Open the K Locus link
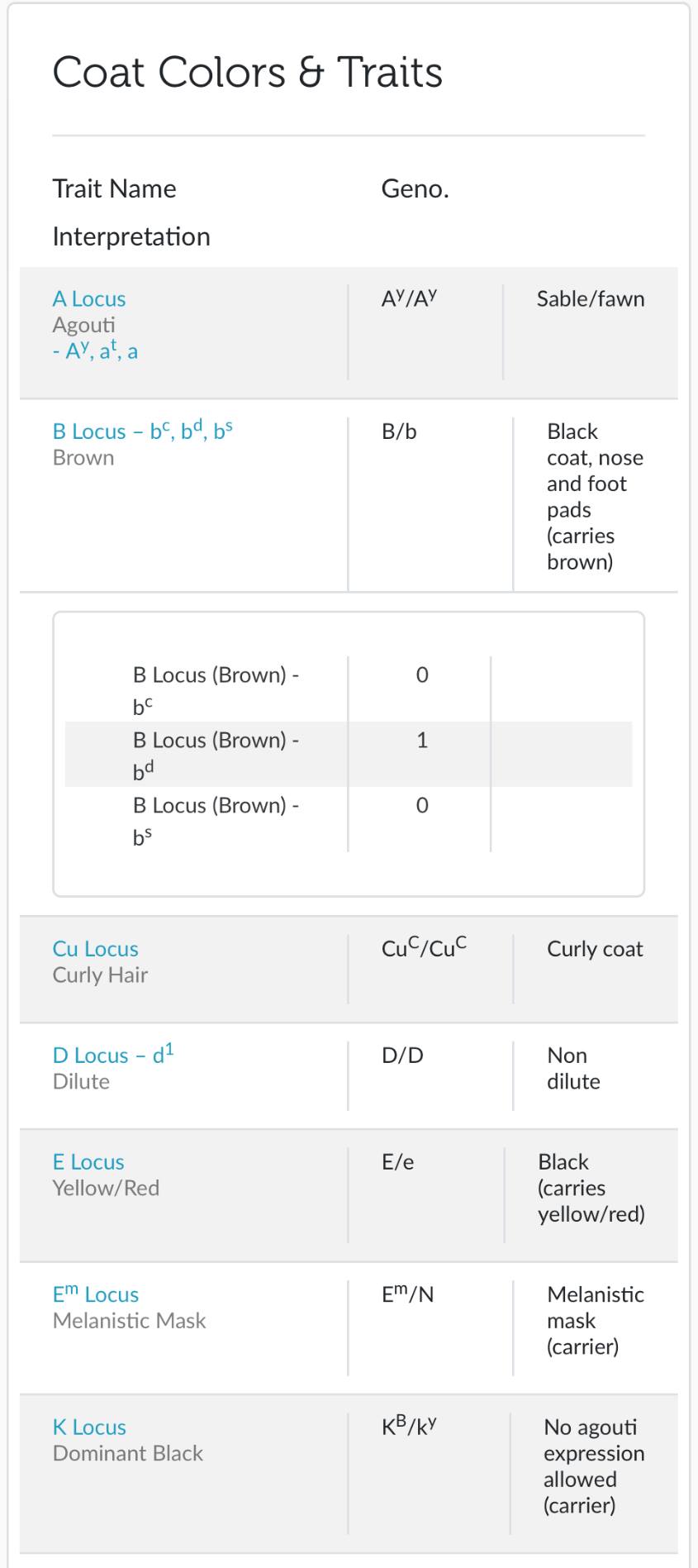This screenshot has width=698, height=1568. pos(89,1427)
